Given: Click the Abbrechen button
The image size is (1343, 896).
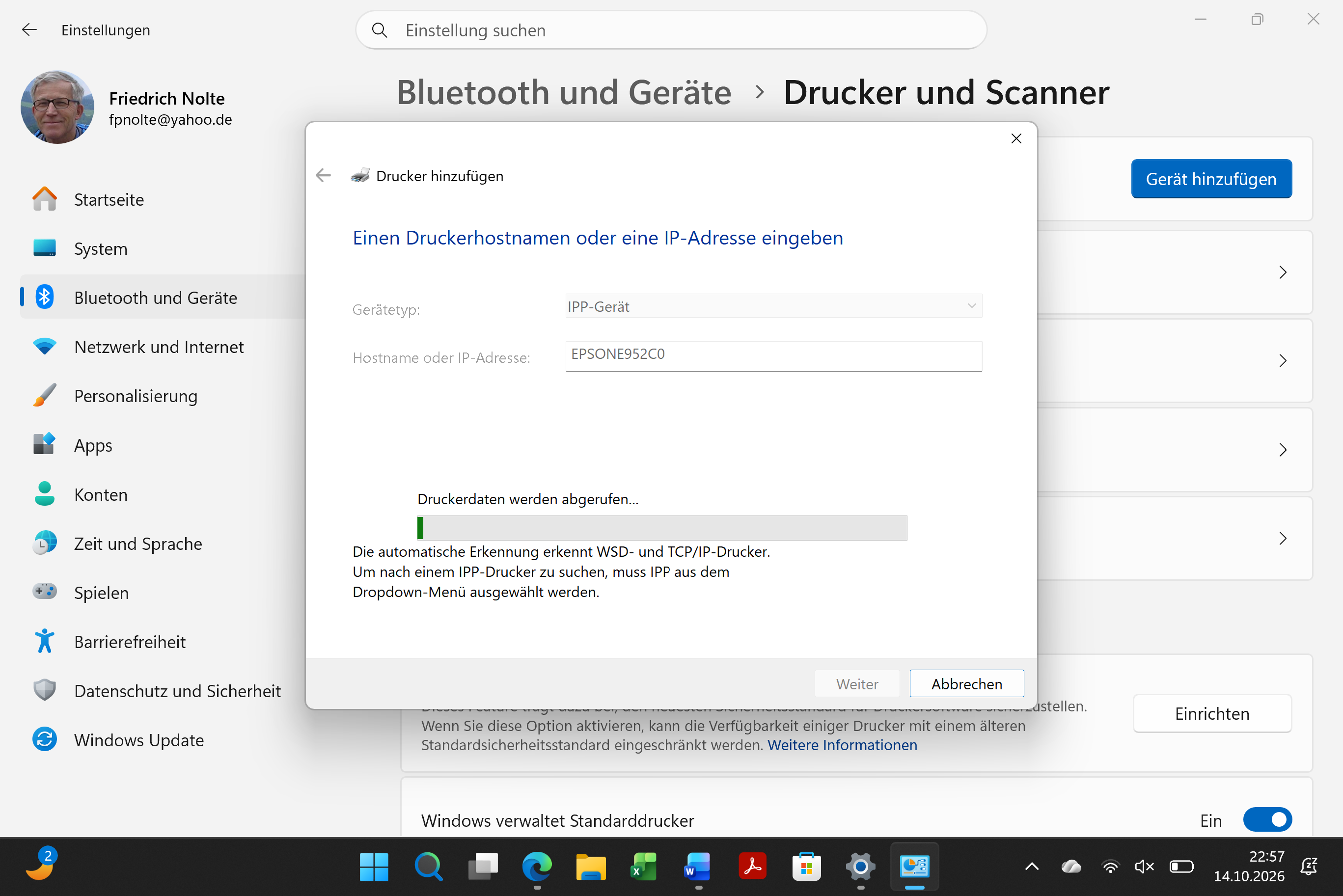Looking at the screenshot, I should click(966, 683).
